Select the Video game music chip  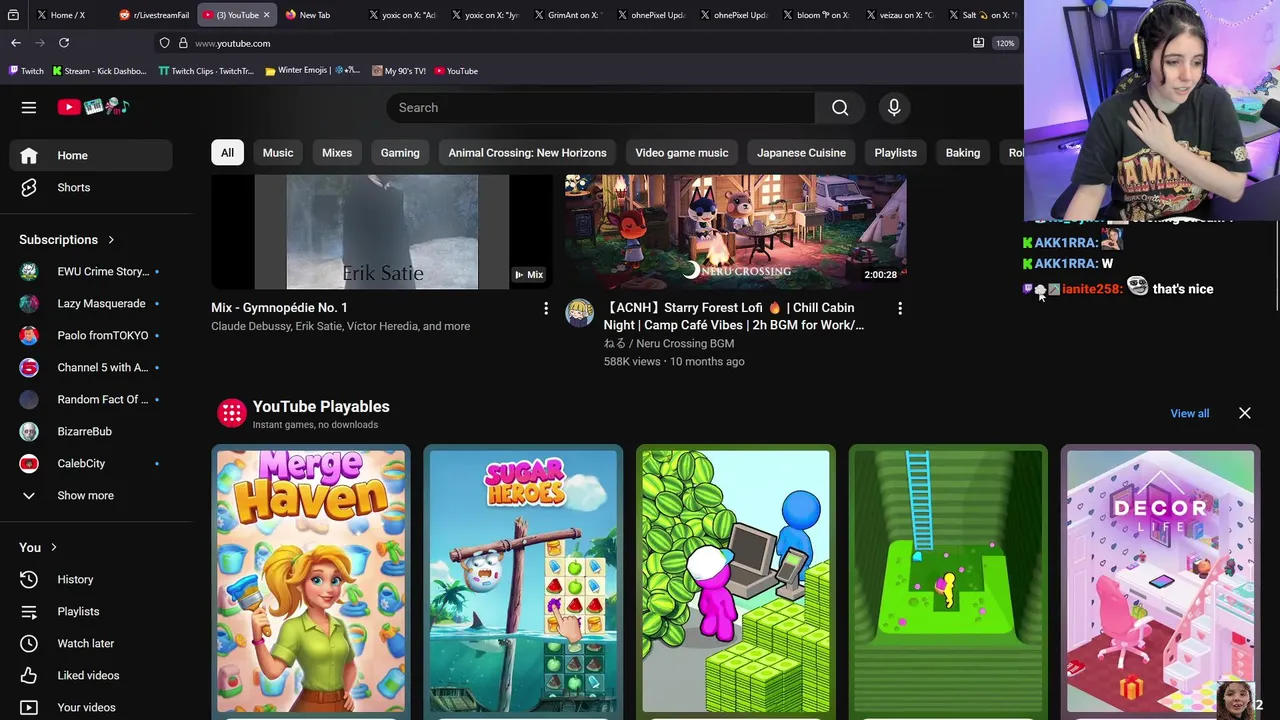click(682, 153)
